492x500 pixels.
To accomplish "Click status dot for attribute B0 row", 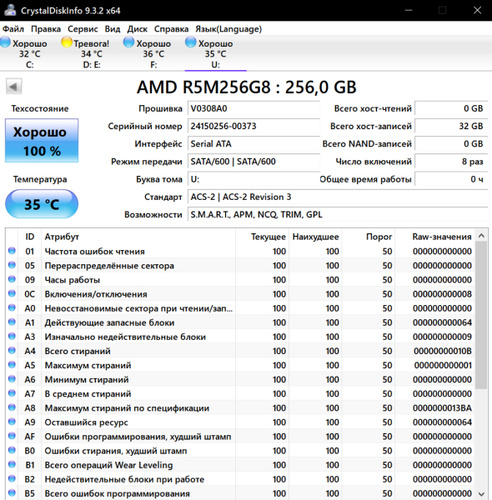I will (12, 450).
